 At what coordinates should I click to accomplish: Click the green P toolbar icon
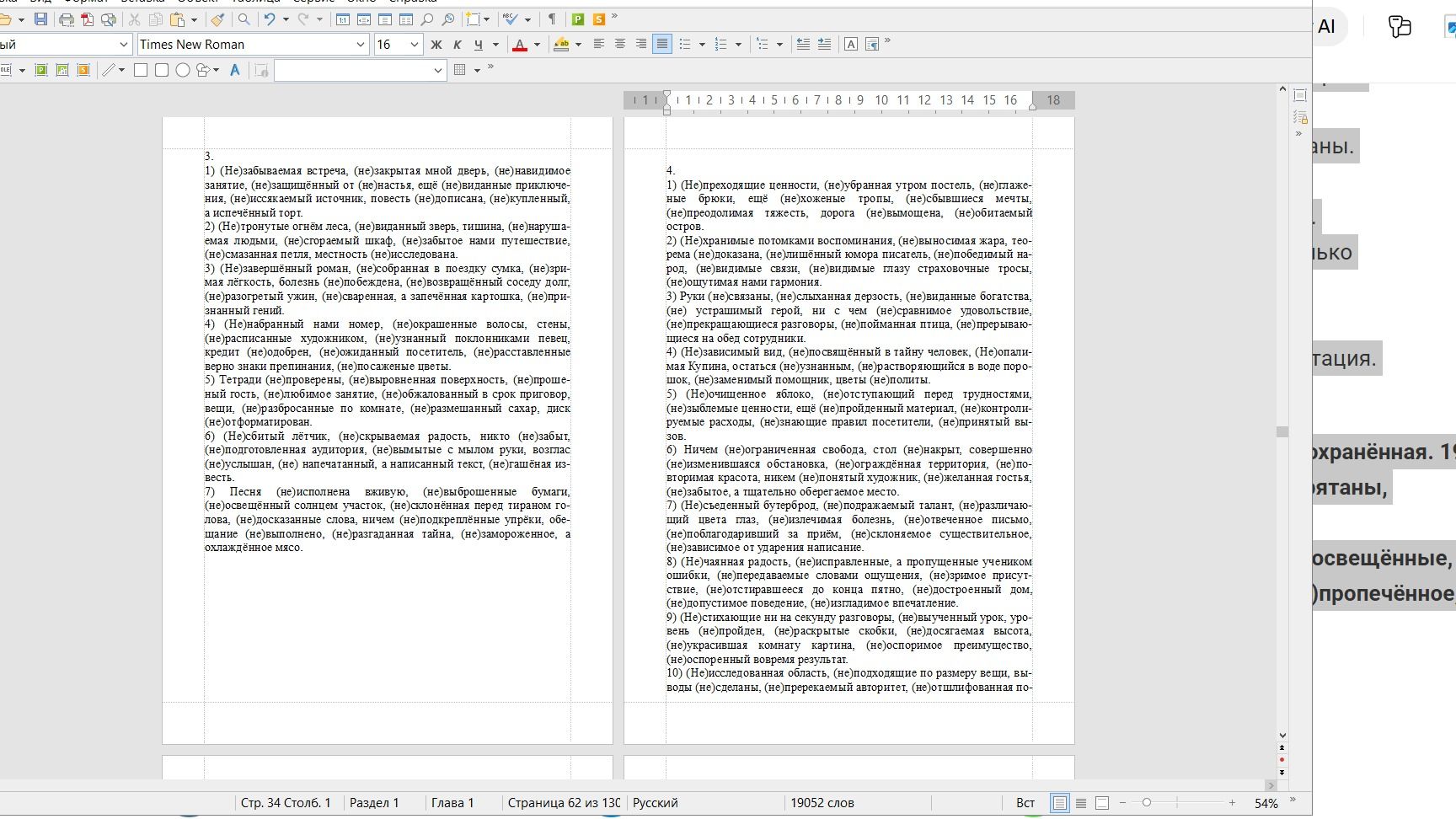pos(578,19)
